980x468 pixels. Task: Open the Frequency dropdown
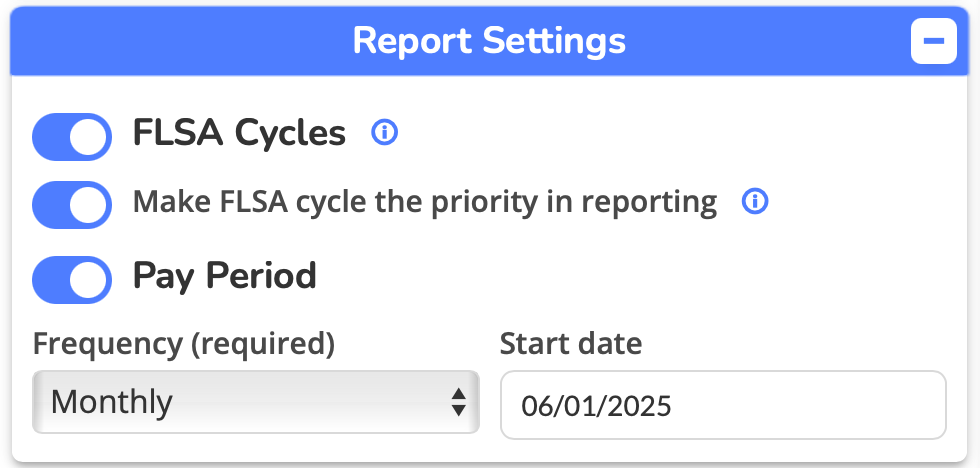pyautogui.click(x=255, y=403)
